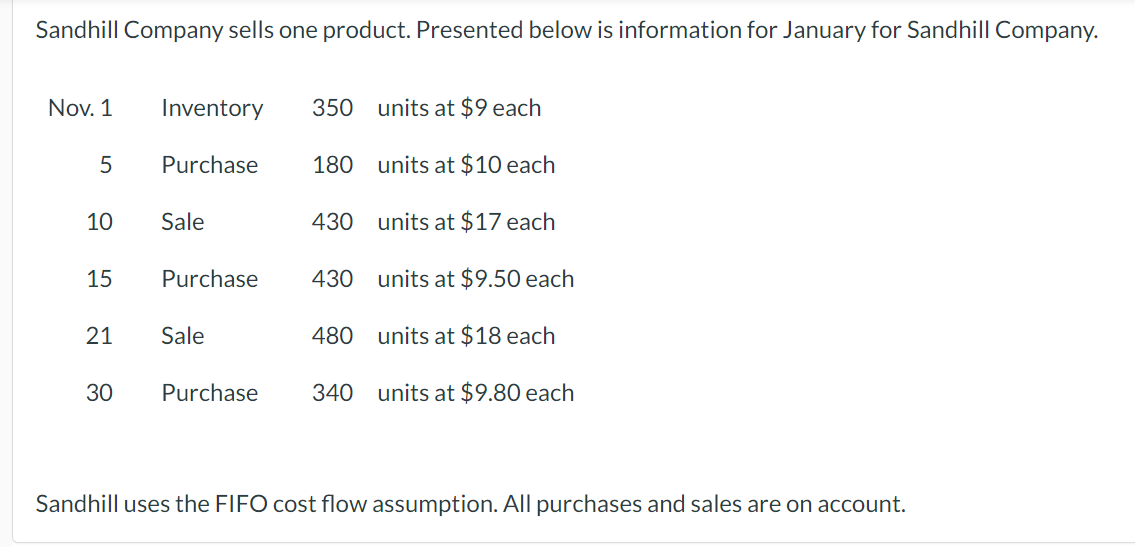Click the intro sentence about Sandhill Company
This screenshot has width=1135, height=547.
click(566, 30)
